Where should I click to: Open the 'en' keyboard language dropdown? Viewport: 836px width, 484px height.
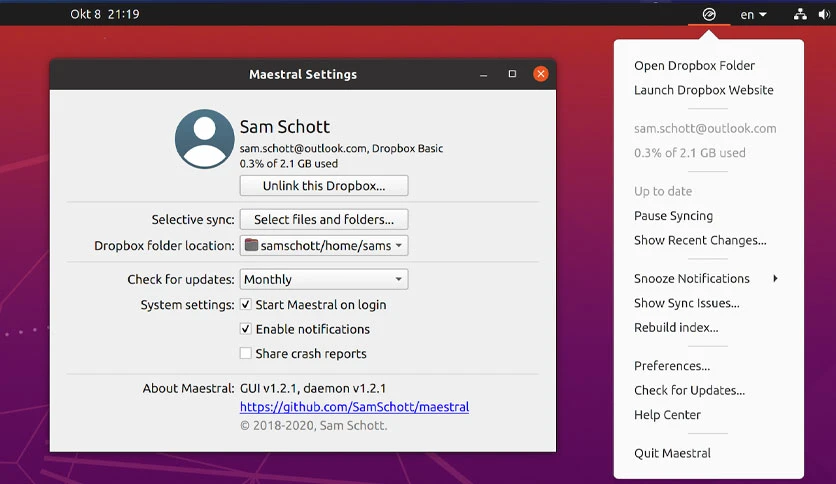[x=753, y=14]
